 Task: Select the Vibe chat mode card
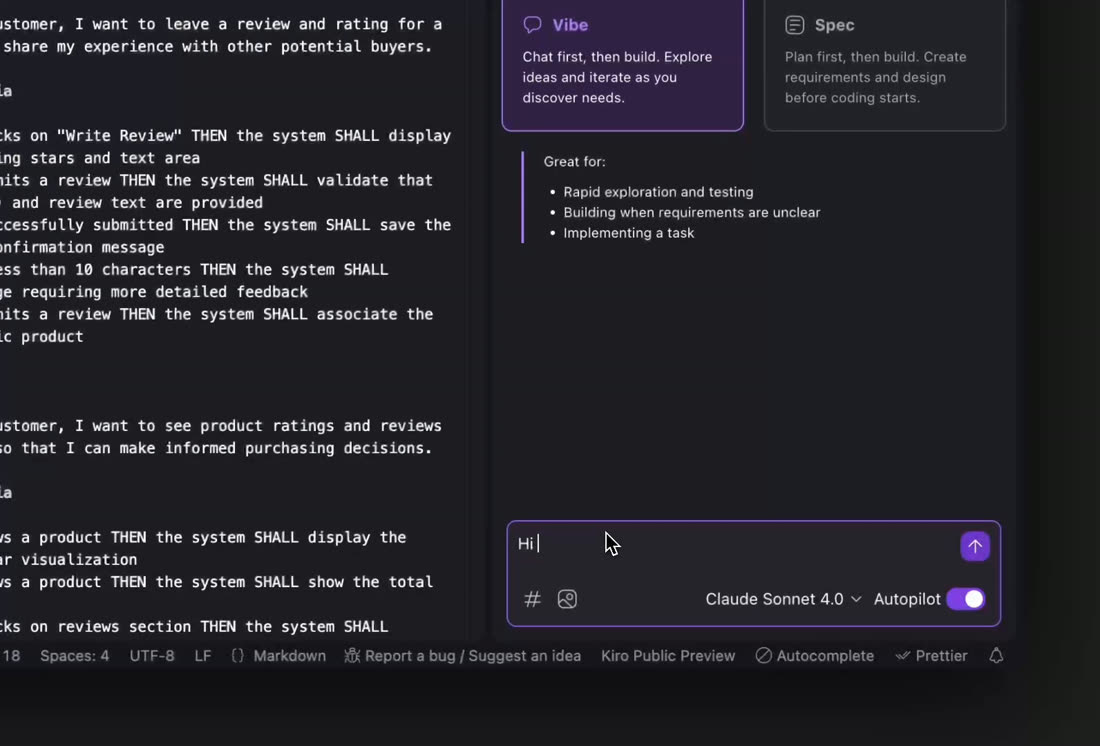623,65
